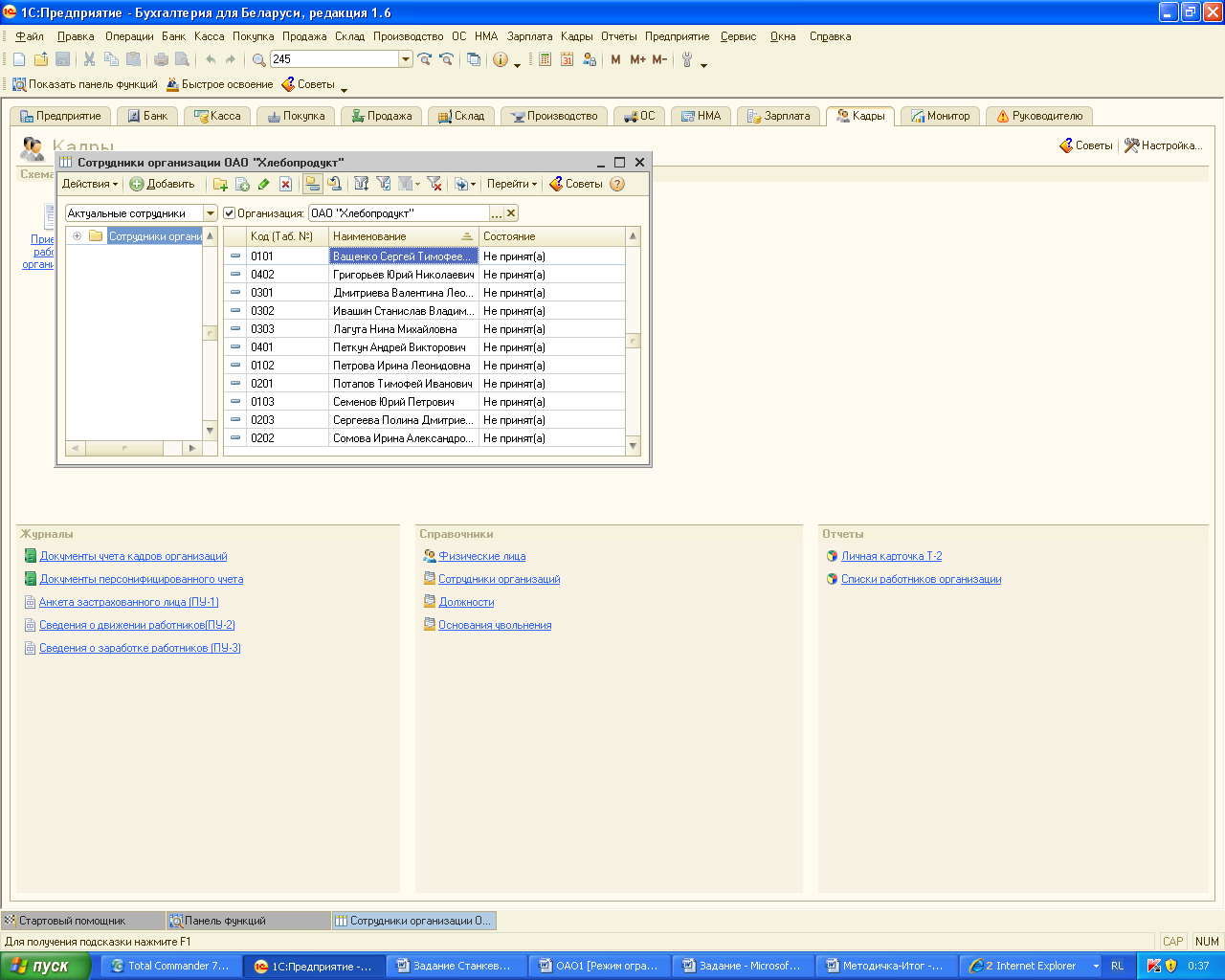Open Total Commander from the taskbar
This screenshot has height=980, width=1225.
pos(171,966)
